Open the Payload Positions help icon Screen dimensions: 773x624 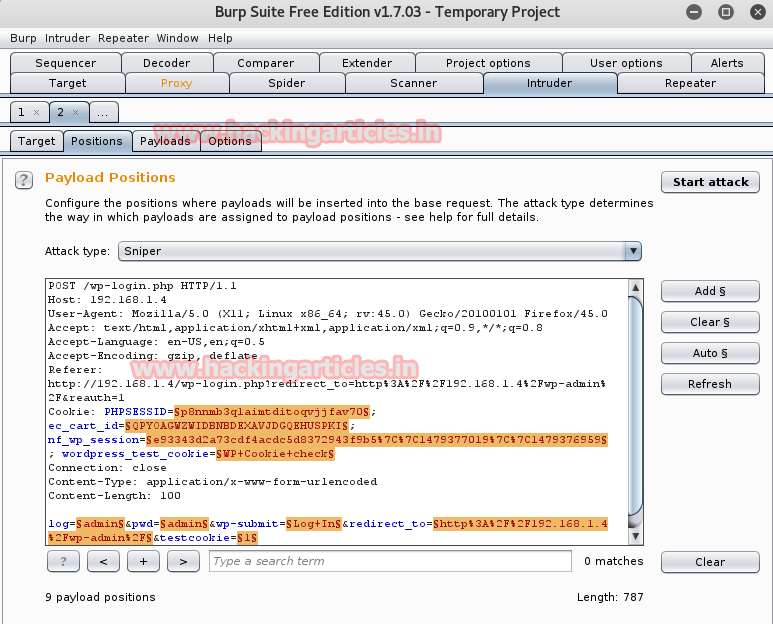(x=24, y=180)
